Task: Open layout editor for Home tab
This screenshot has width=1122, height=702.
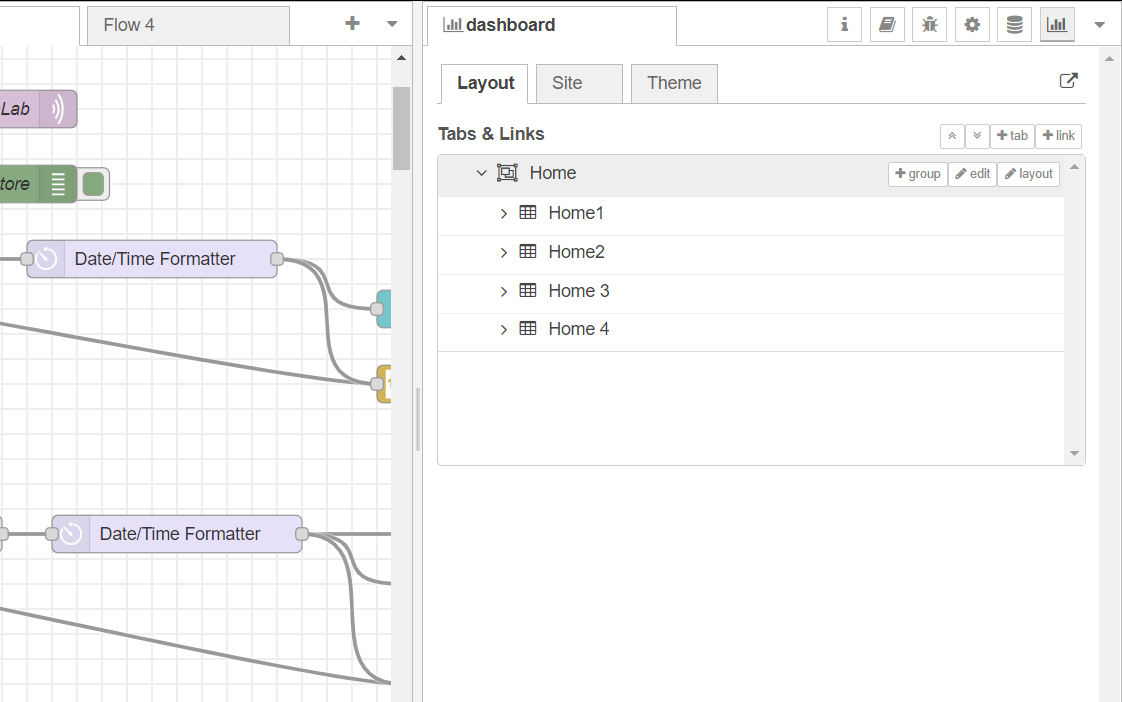Action: pyautogui.click(x=1028, y=174)
